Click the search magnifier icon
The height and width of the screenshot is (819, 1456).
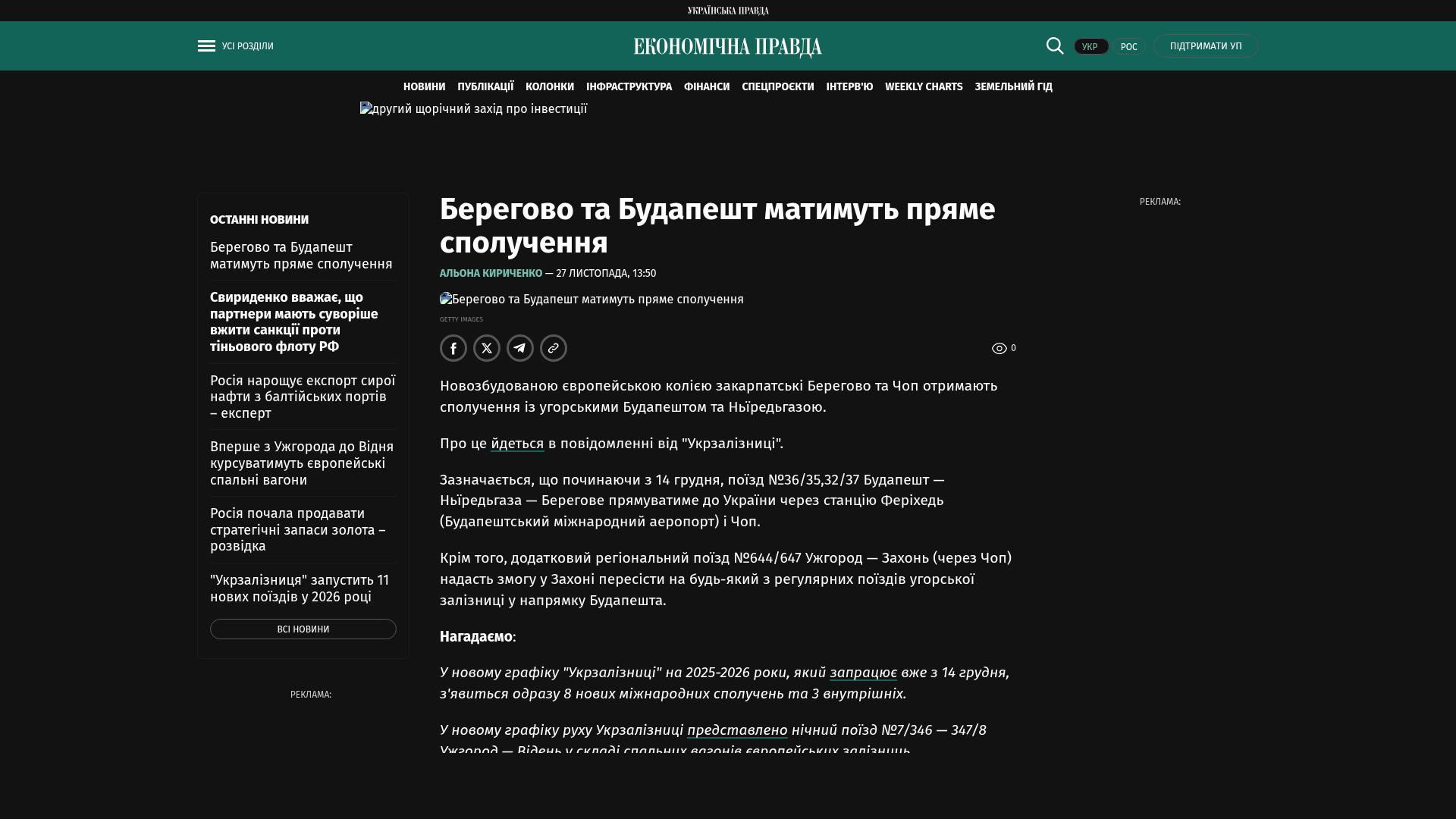1055,46
